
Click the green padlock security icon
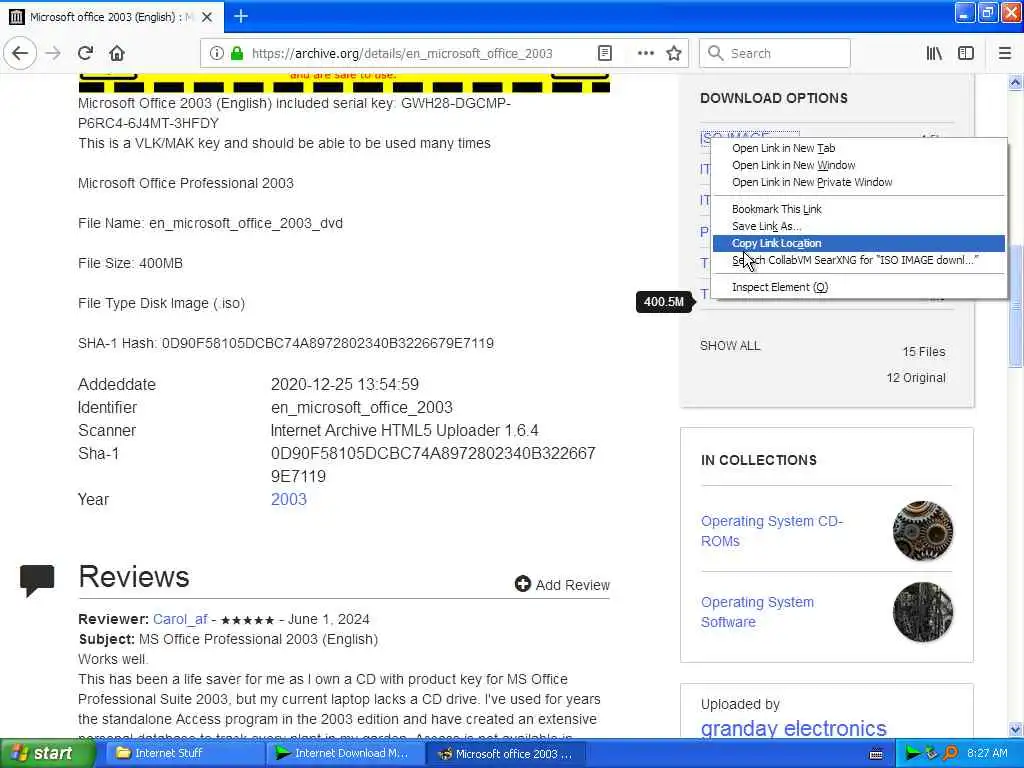237,54
